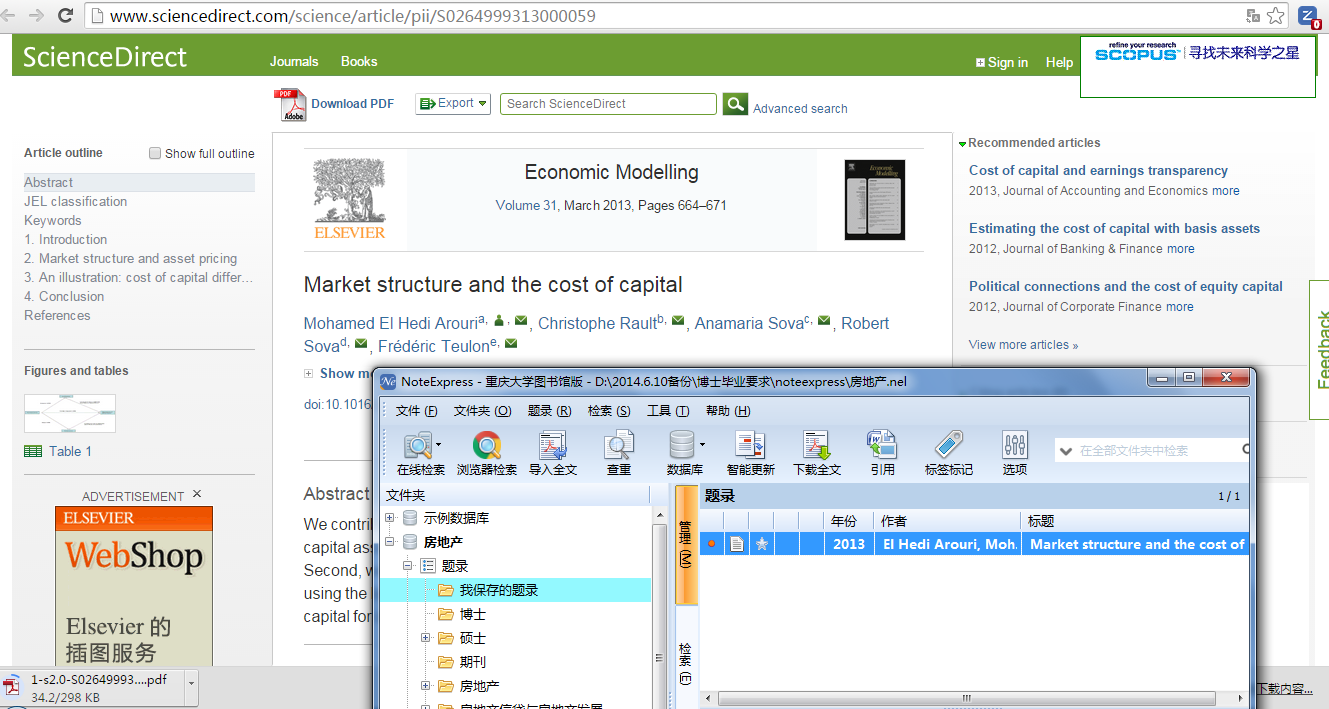Open 文件夹(O) menu in NoteExpress
The width and height of the screenshot is (1329, 709).
[x=483, y=411]
